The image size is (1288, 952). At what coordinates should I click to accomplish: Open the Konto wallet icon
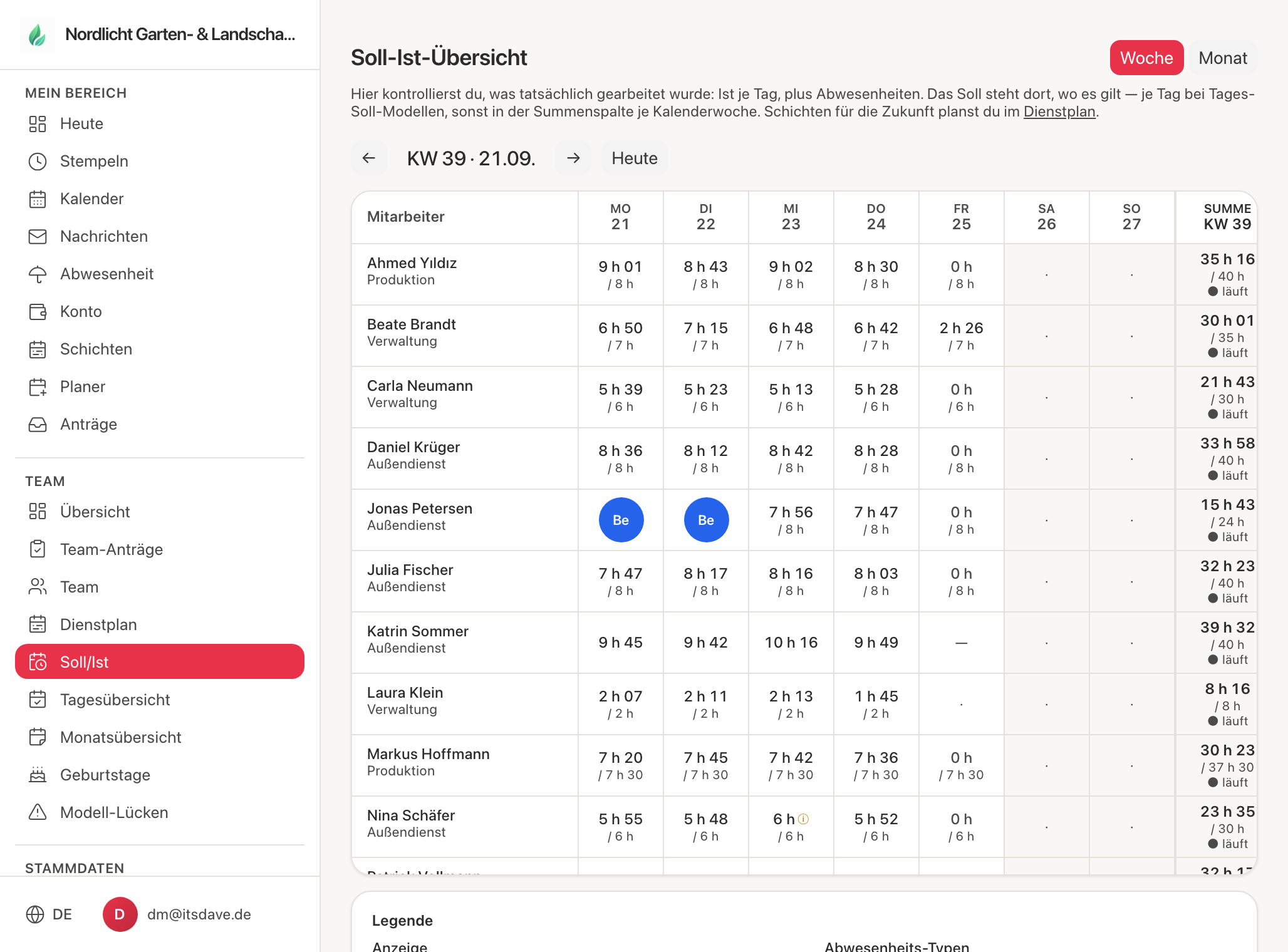pyautogui.click(x=38, y=311)
